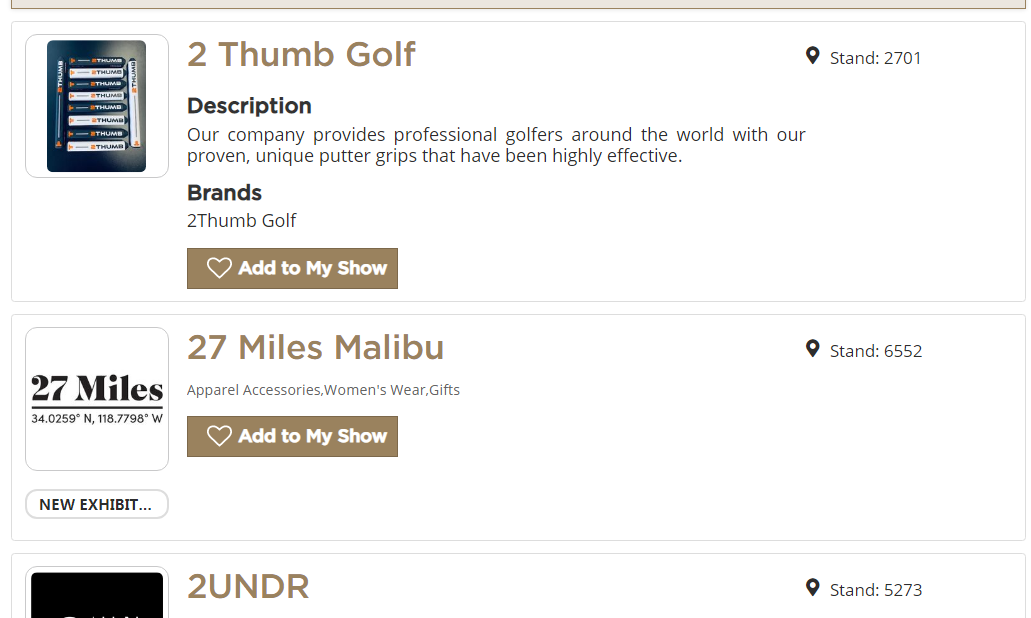Click the NEW EXHIBIT... badge

pos(96,504)
